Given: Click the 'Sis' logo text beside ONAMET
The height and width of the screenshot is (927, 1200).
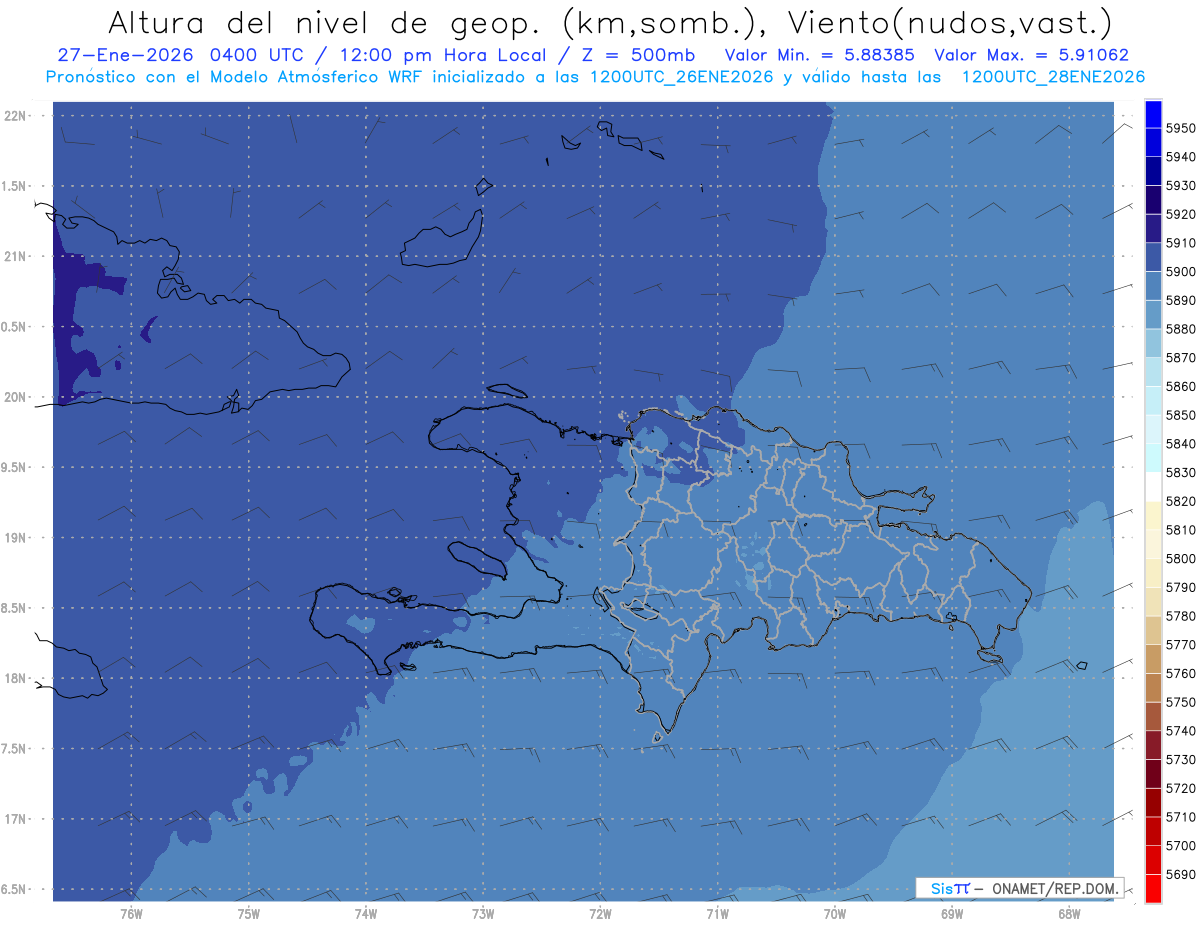Looking at the screenshot, I should tap(941, 888).
